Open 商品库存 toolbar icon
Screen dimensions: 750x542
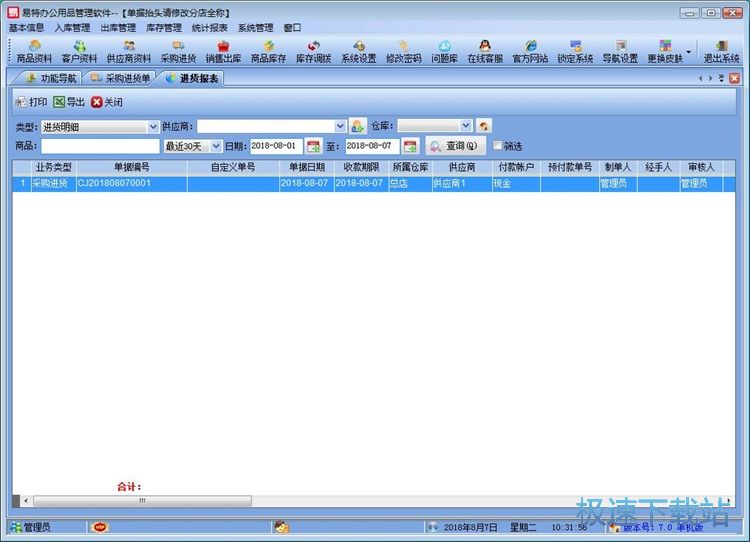point(268,52)
